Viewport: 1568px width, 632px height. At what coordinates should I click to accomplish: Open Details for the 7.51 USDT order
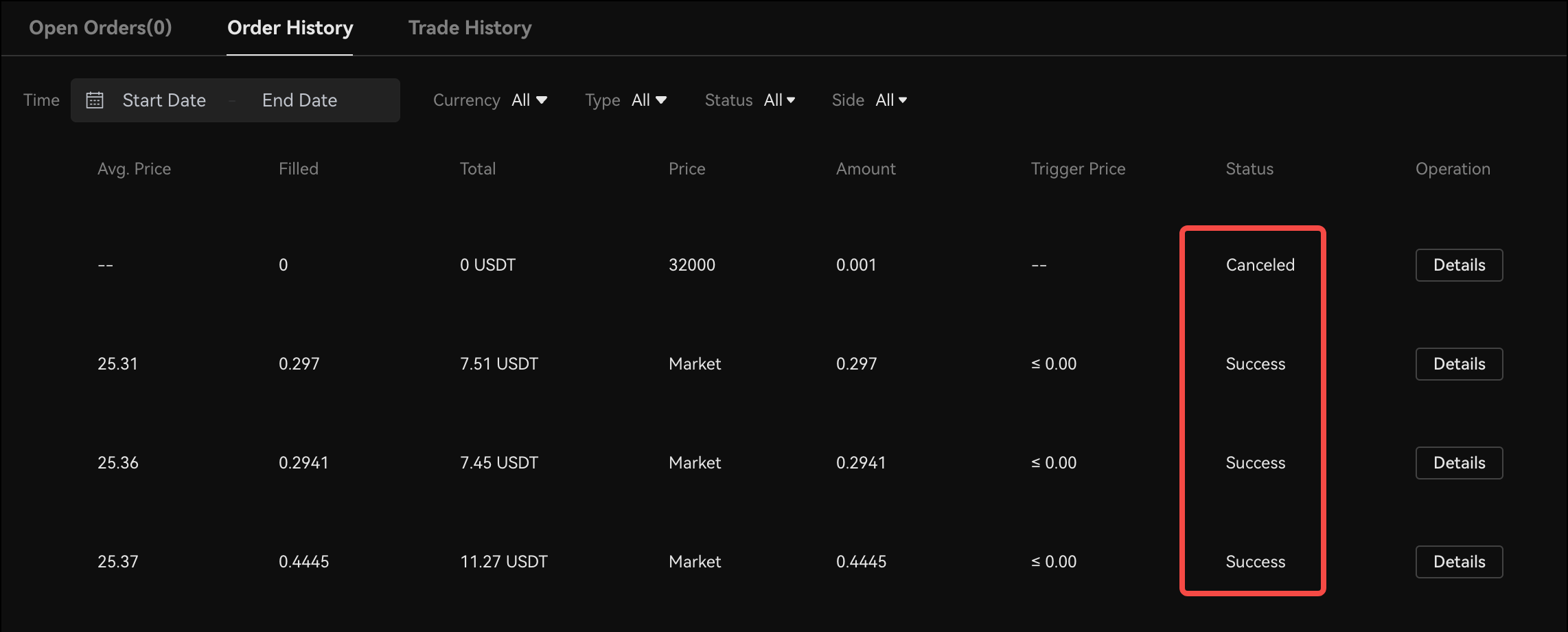pyautogui.click(x=1459, y=364)
